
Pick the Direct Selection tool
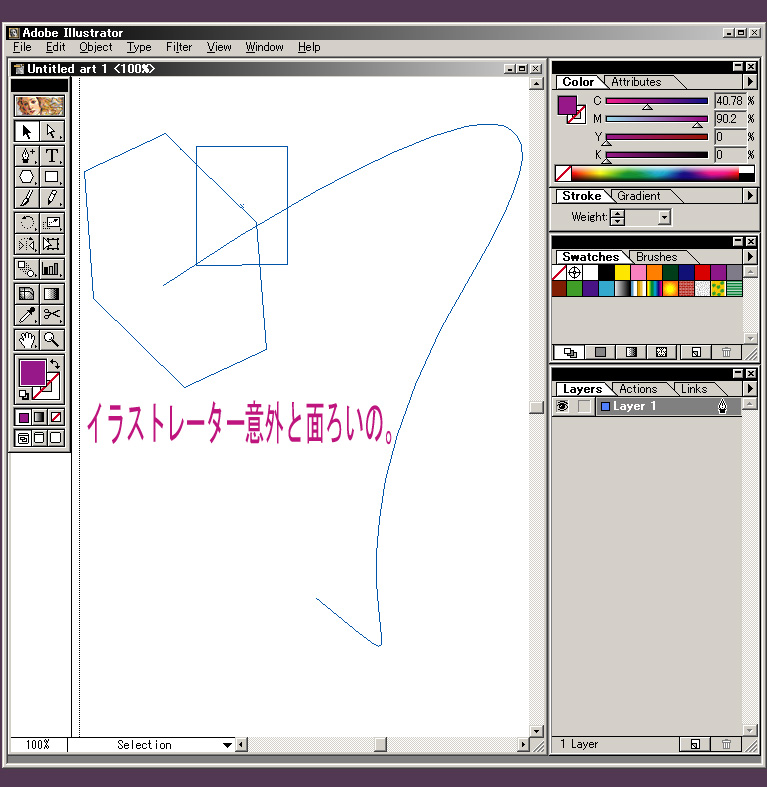(x=51, y=131)
